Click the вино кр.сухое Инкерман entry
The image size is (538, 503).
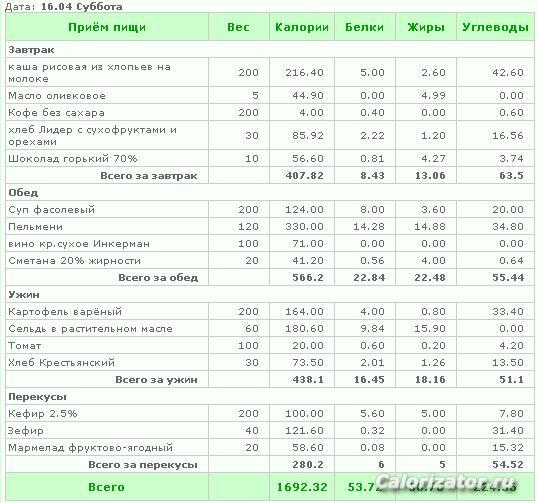(x=79, y=244)
